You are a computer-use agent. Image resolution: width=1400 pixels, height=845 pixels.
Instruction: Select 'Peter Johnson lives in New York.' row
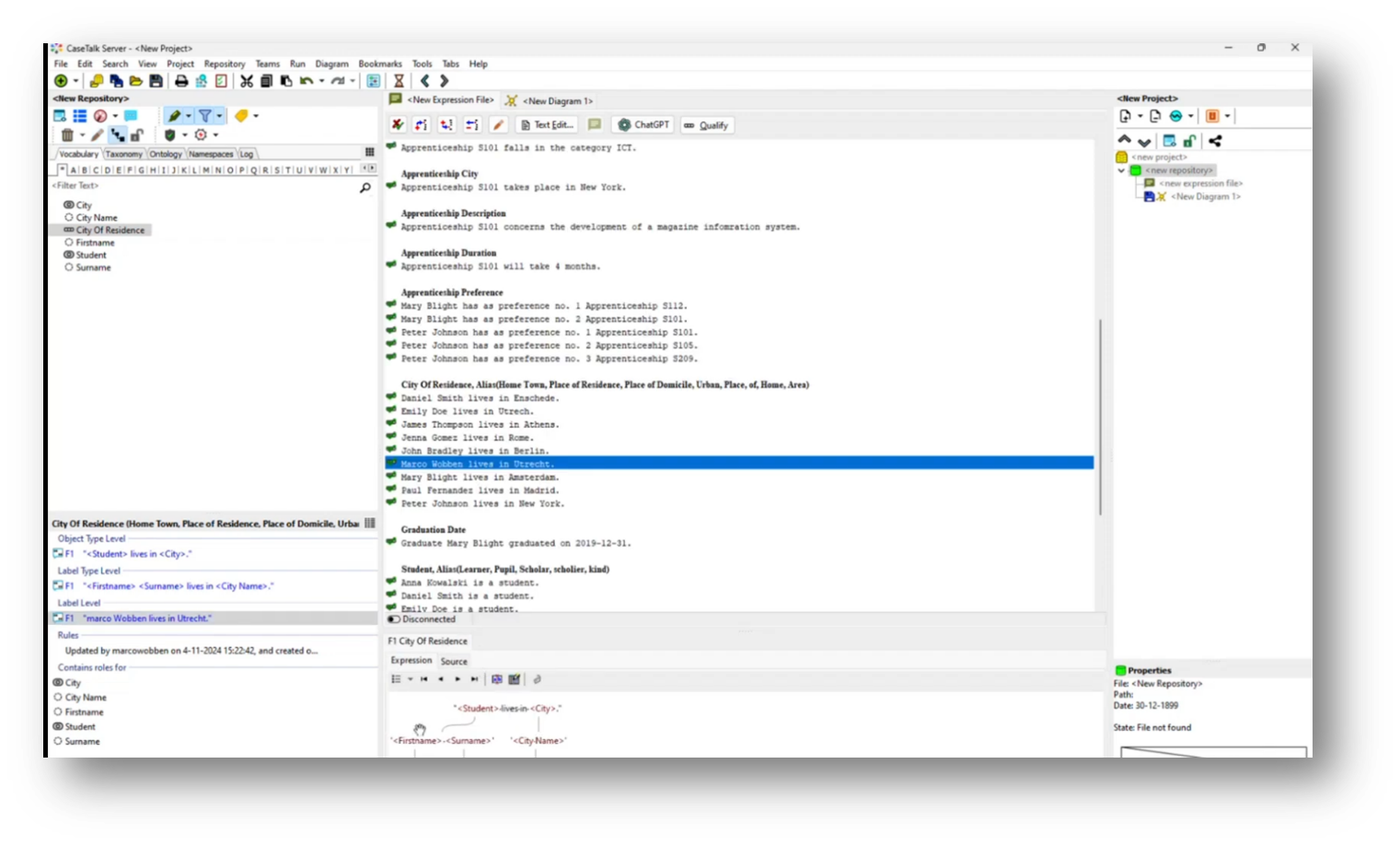482,504
